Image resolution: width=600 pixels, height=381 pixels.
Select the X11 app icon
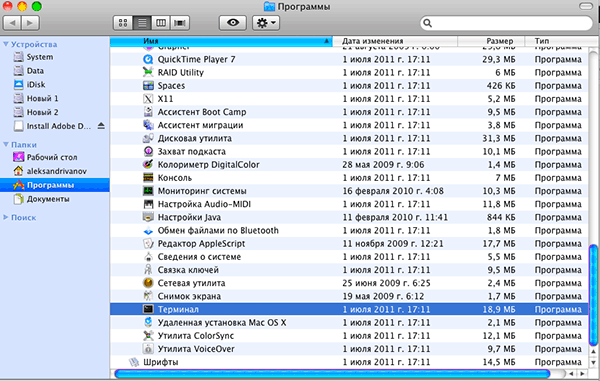(148, 99)
